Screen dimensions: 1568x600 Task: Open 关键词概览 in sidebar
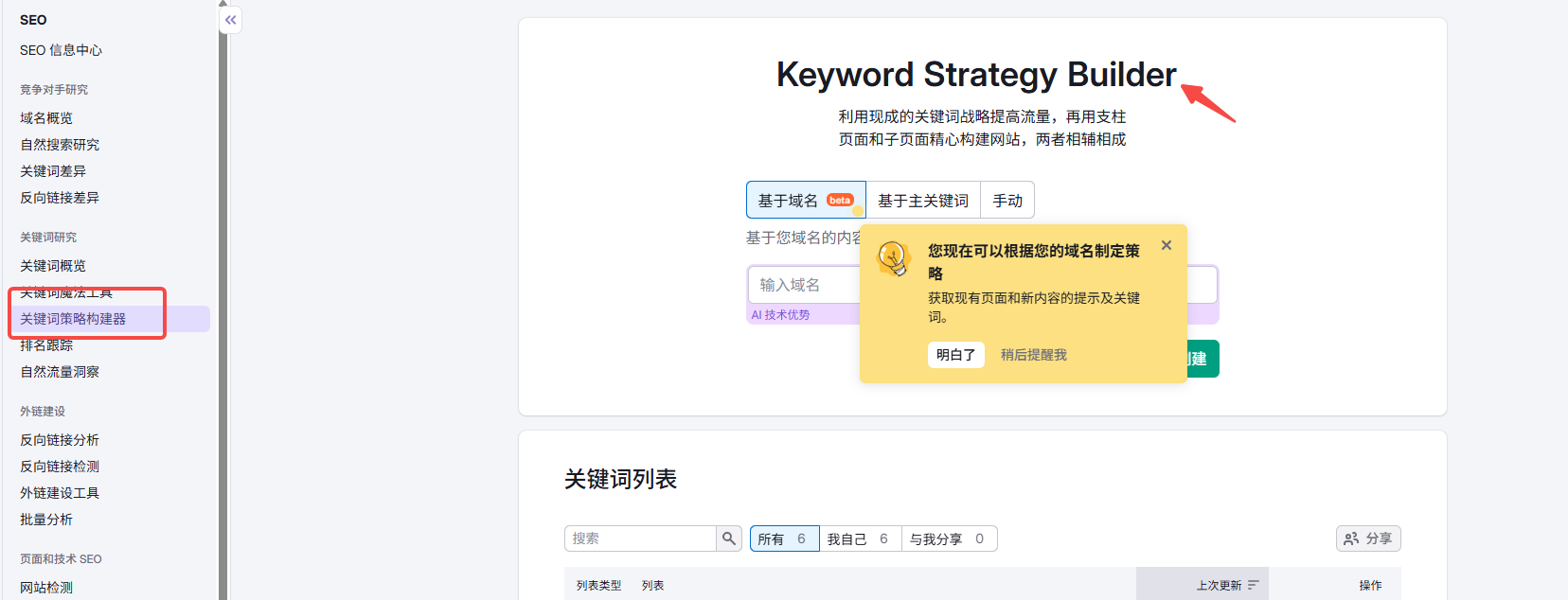click(x=53, y=266)
